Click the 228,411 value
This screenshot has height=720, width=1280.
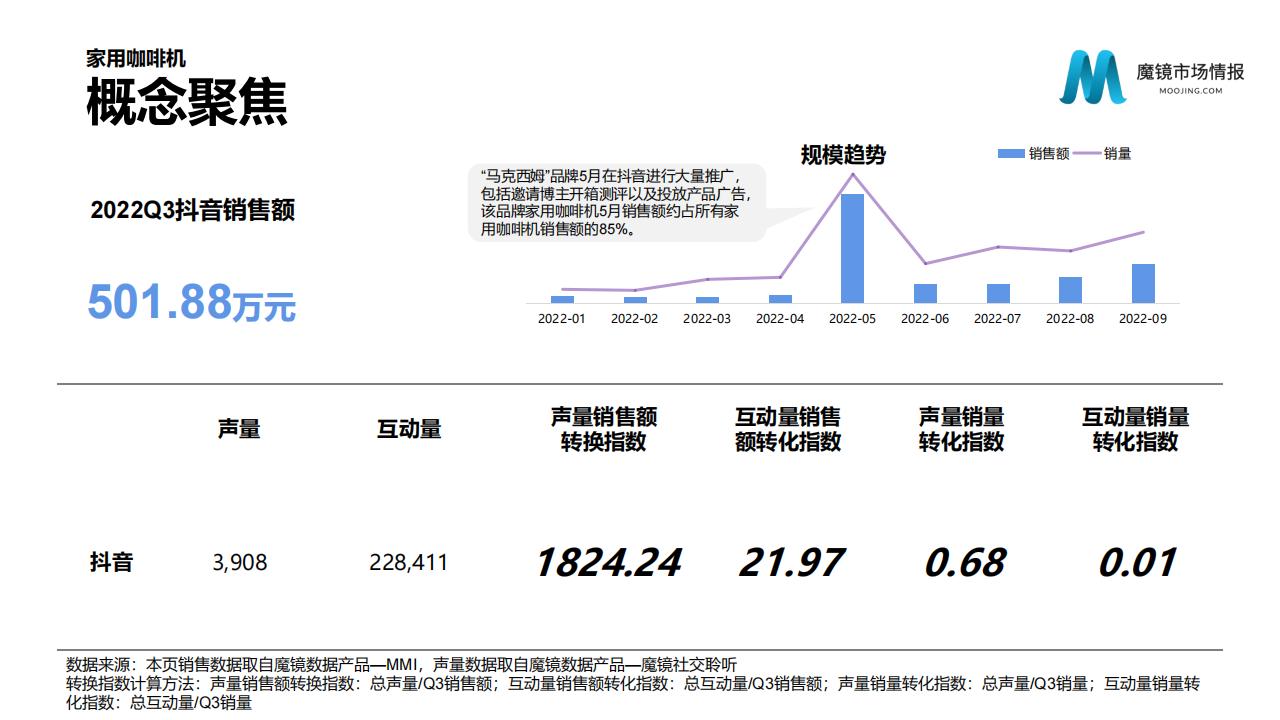pyautogui.click(x=409, y=563)
